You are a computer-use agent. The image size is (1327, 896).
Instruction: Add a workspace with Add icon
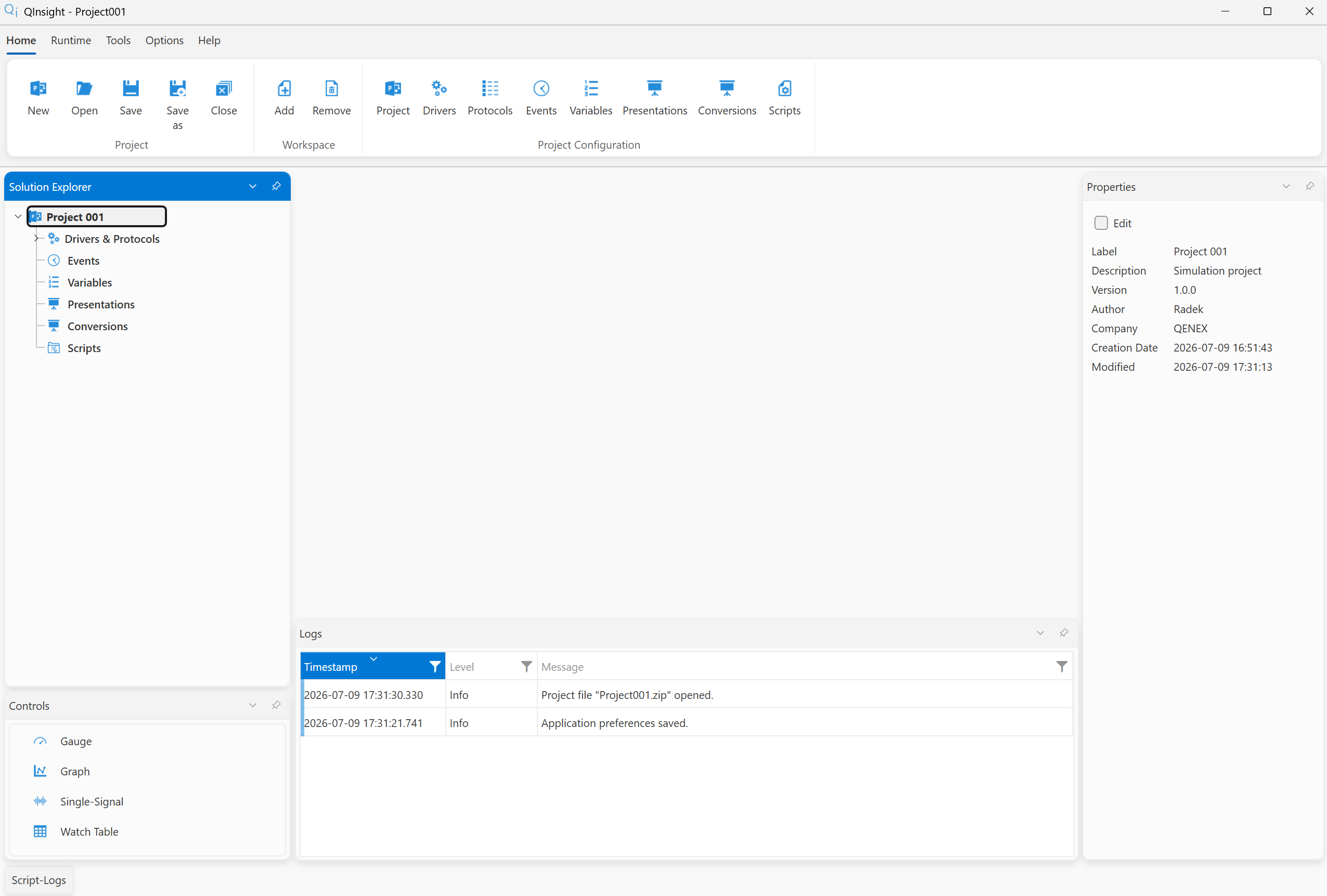click(284, 88)
